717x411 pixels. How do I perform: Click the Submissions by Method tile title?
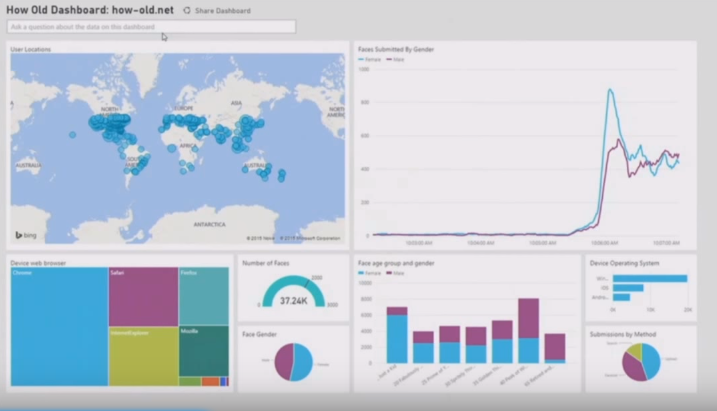point(623,335)
